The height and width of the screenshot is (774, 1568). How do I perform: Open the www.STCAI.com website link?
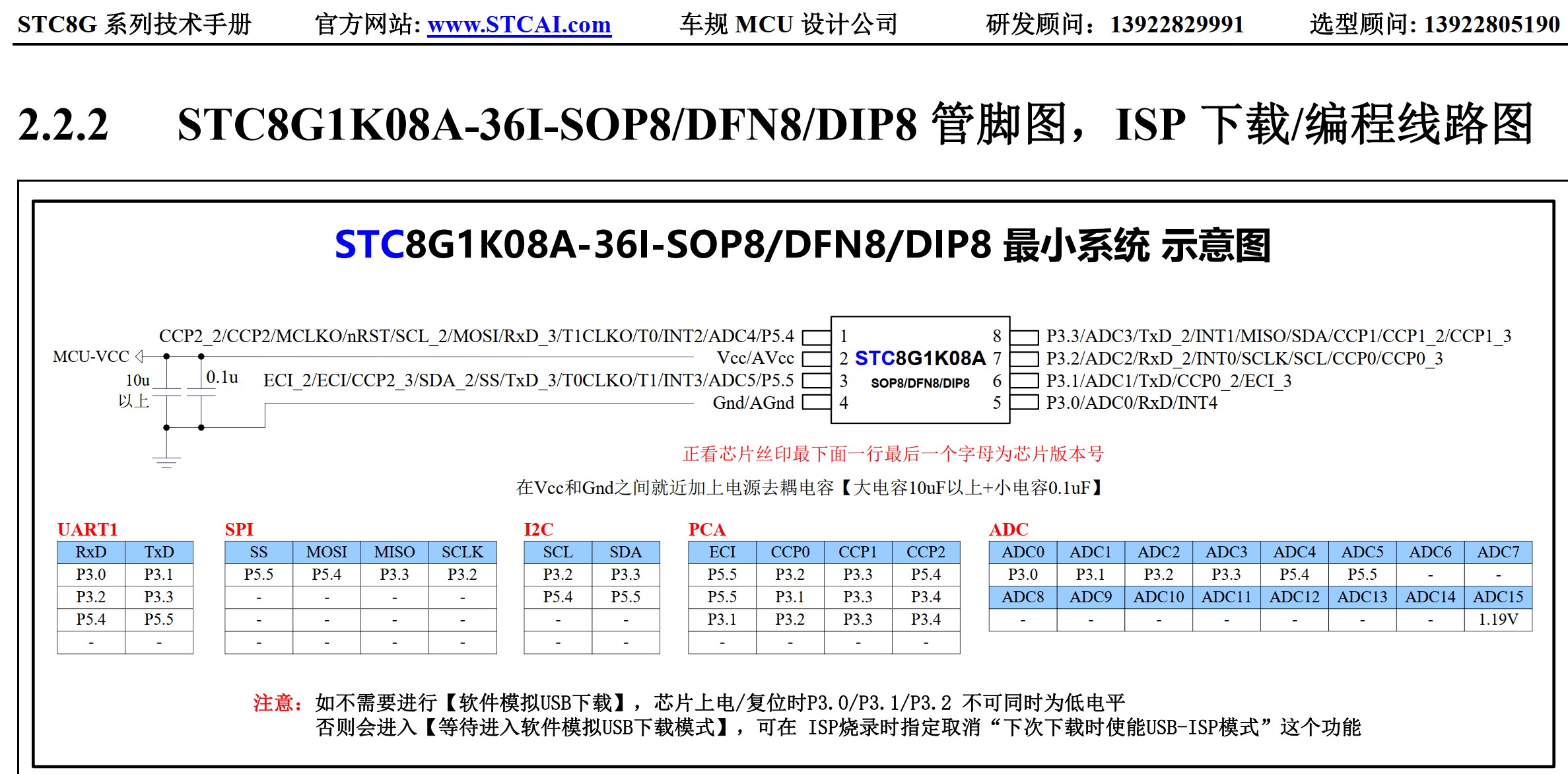click(519, 24)
